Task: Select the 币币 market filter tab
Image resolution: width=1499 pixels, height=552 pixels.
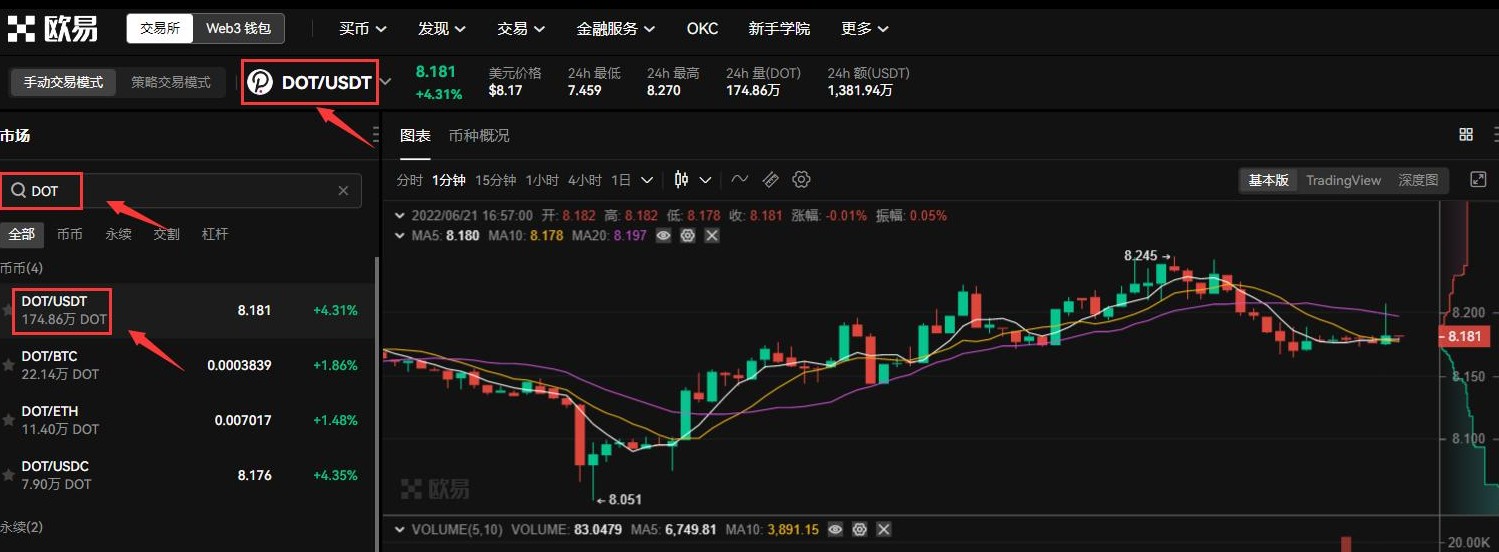Action: tap(70, 234)
